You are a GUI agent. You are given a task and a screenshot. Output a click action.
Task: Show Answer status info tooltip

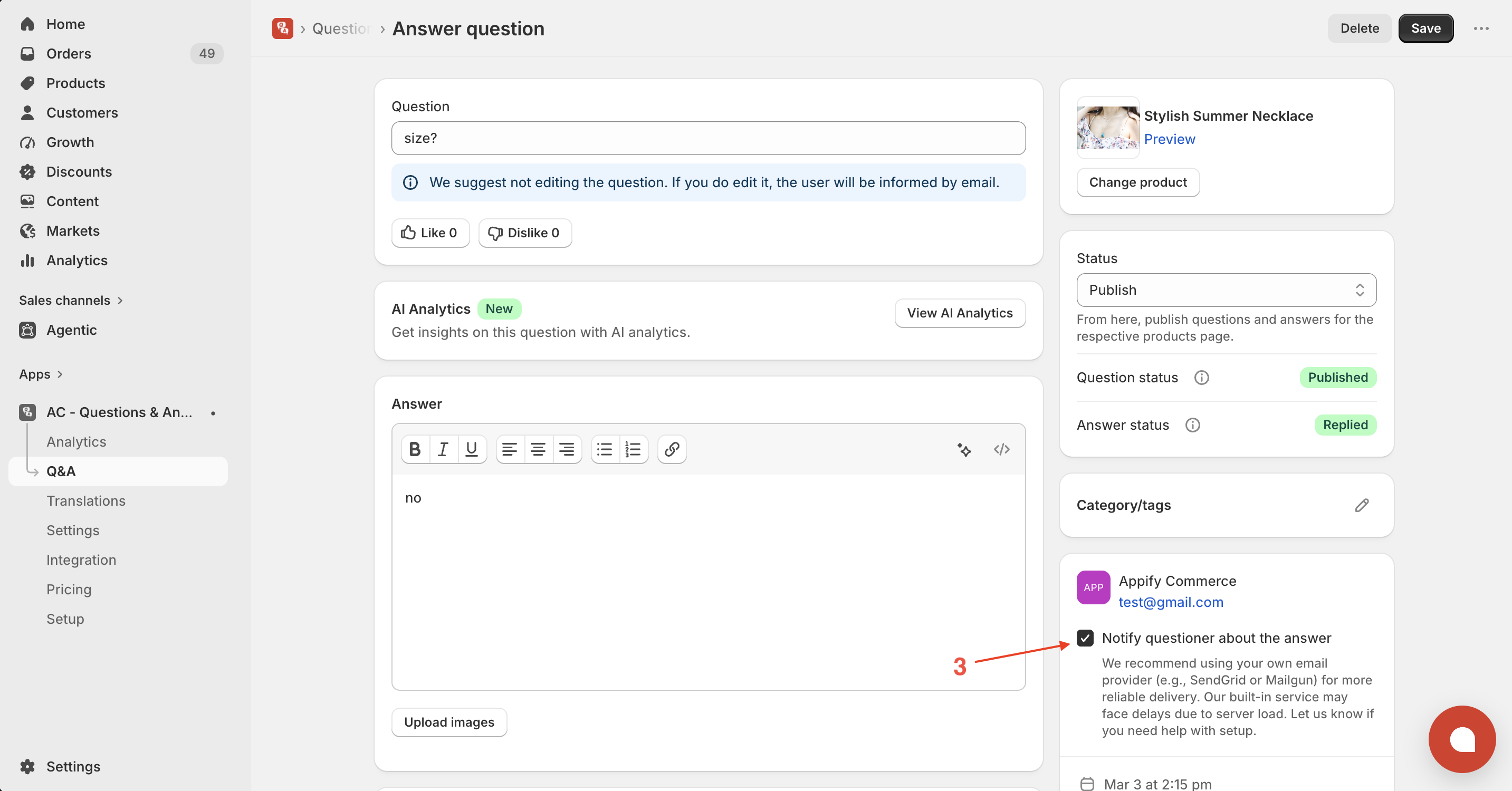(1192, 426)
